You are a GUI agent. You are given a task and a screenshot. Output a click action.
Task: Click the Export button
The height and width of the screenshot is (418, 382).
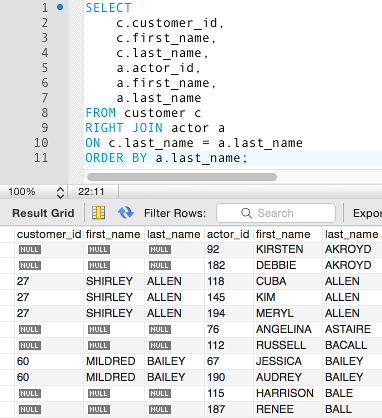[x=367, y=213]
